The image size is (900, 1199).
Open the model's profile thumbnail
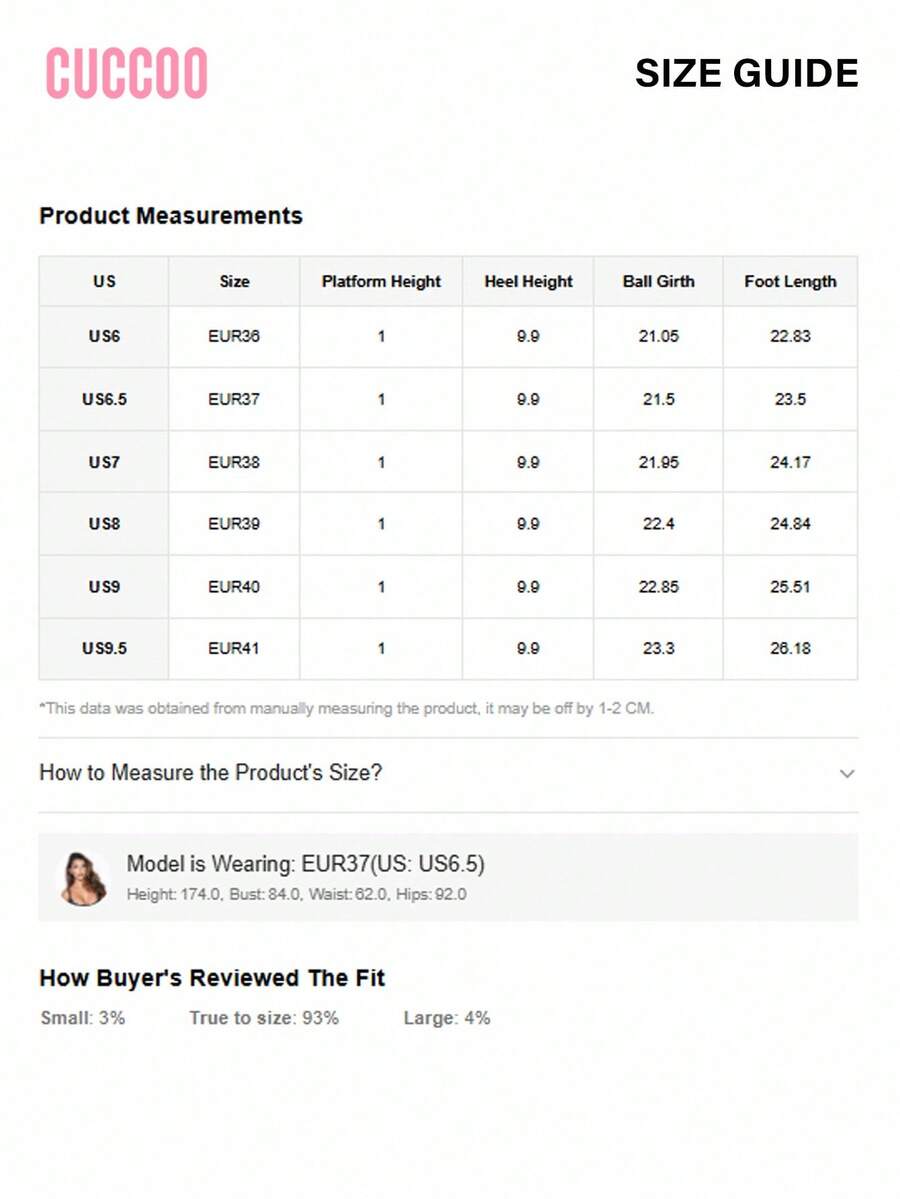click(x=83, y=878)
